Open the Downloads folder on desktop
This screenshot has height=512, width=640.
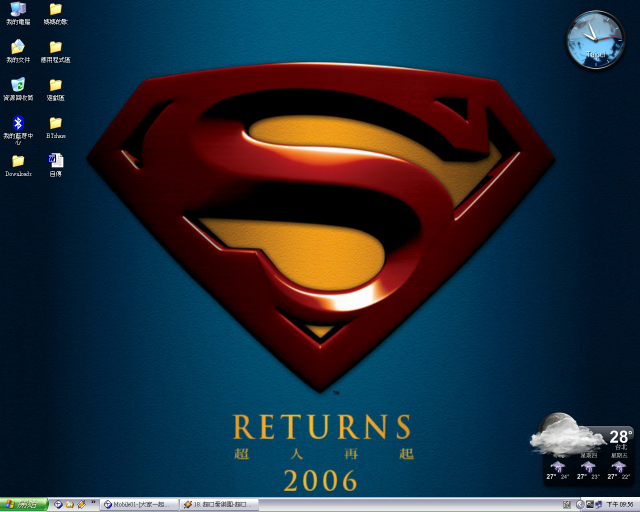tap(18, 165)
